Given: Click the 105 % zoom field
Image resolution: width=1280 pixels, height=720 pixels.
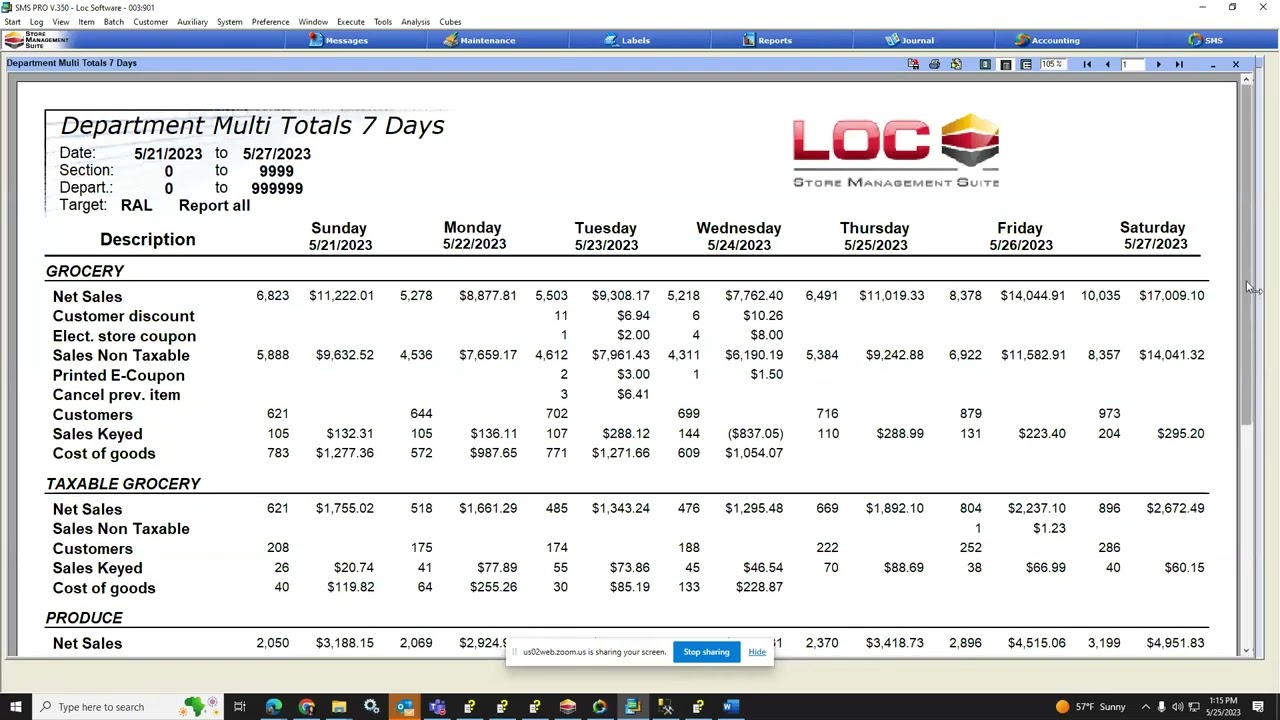Looking at the screenshot, I should click(1053, 64).
